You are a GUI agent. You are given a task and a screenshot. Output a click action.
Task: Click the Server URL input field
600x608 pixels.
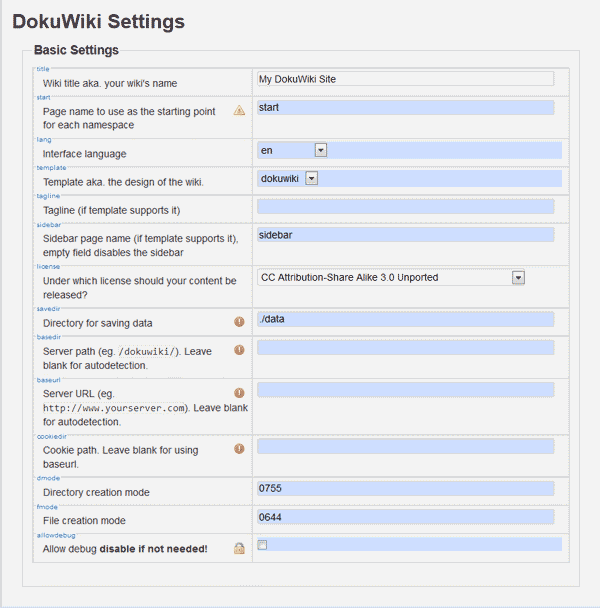tap(405, 389)
